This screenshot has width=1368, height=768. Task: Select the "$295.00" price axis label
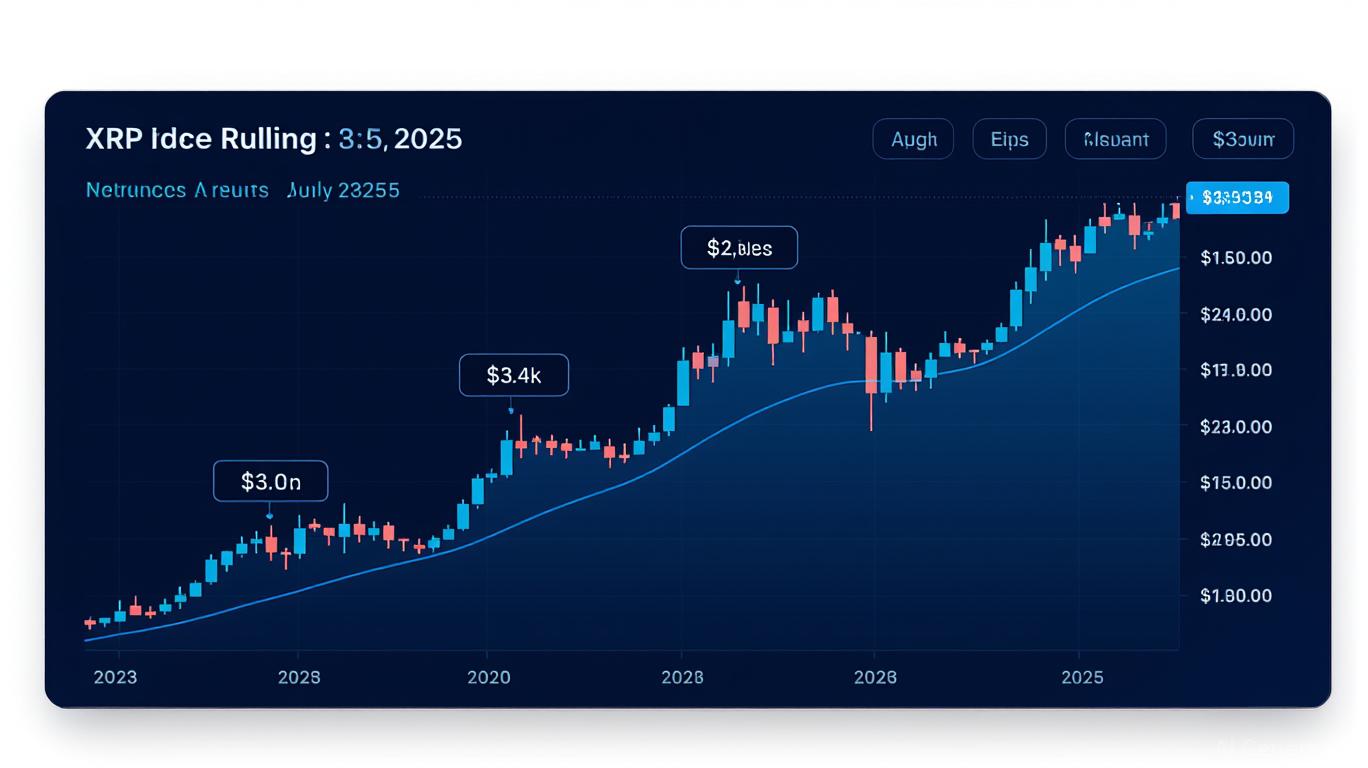click(1236, 539)
